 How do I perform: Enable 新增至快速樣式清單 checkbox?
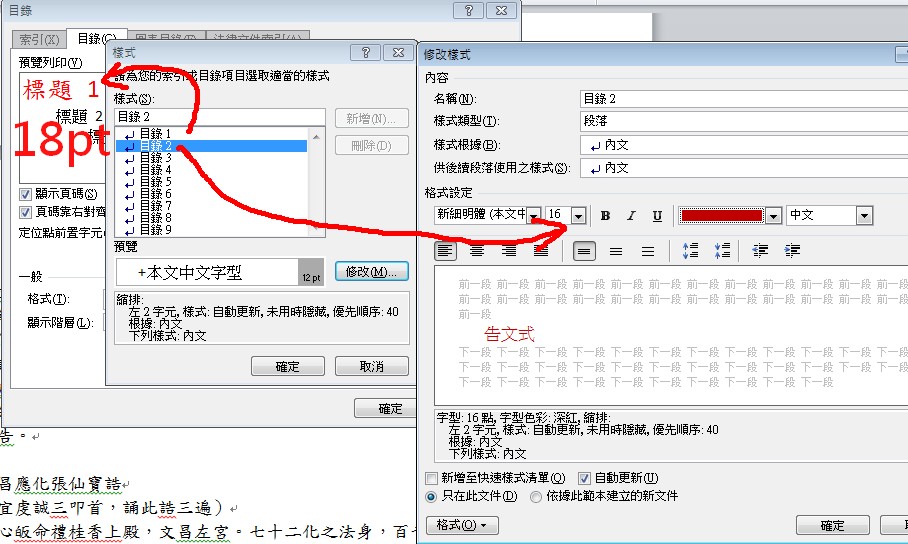(x=432, y=479)
